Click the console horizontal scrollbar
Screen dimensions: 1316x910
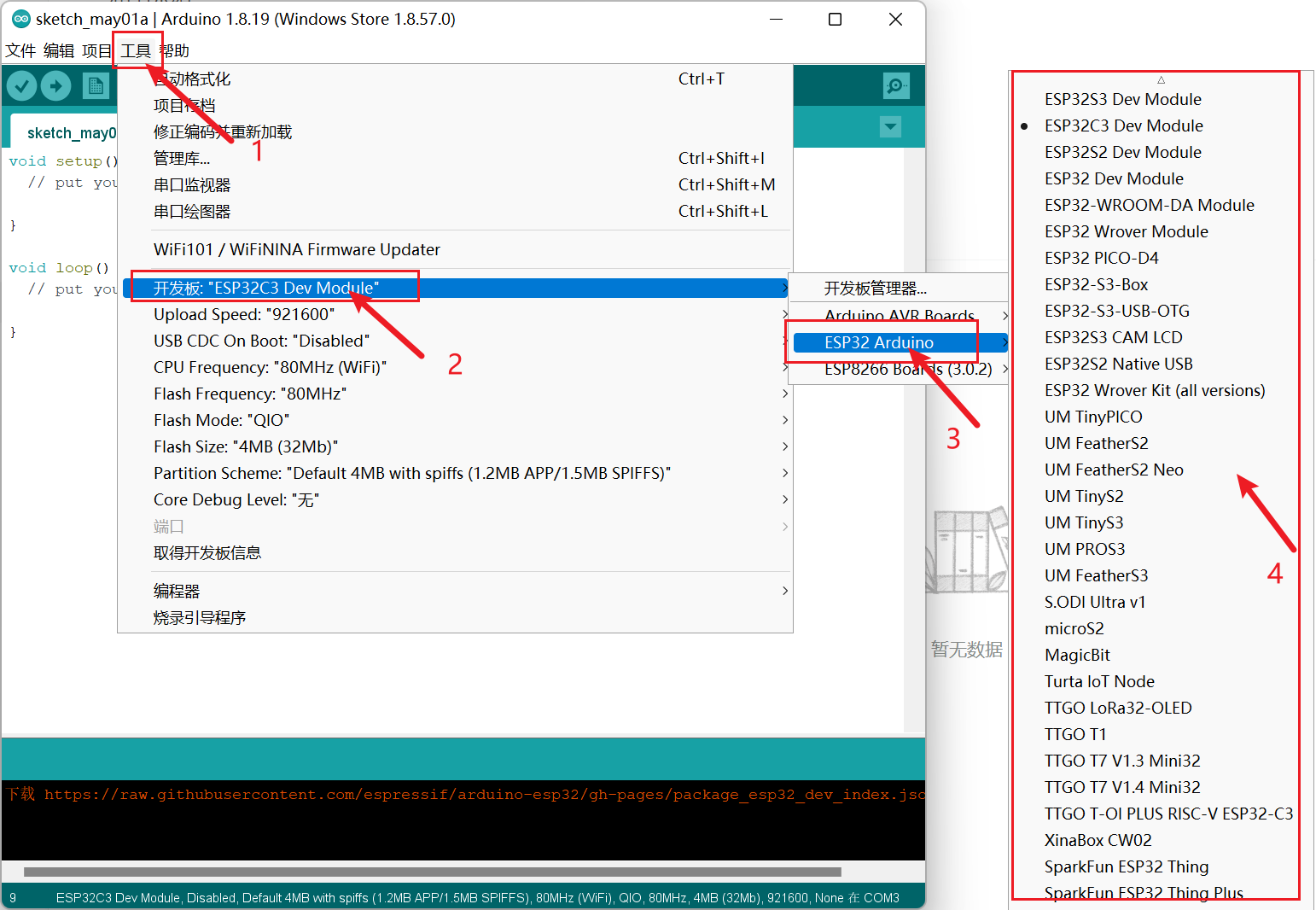pyautogui.click(x=433, y=872)
